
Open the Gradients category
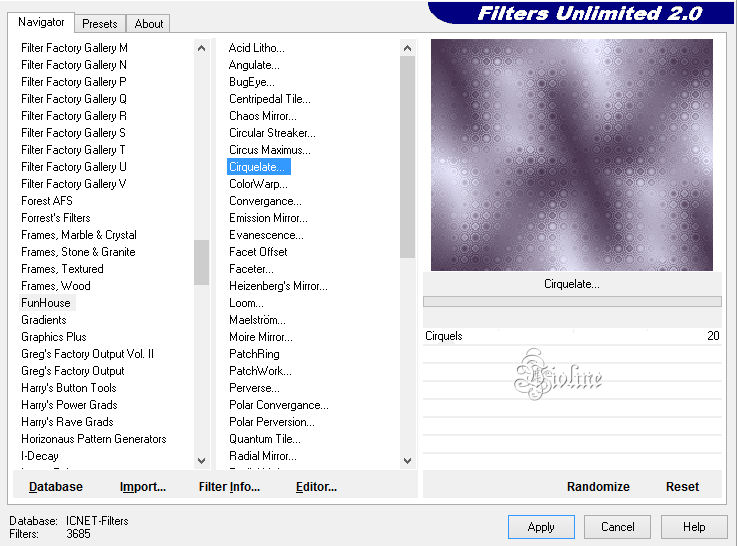tap(44, 320)
